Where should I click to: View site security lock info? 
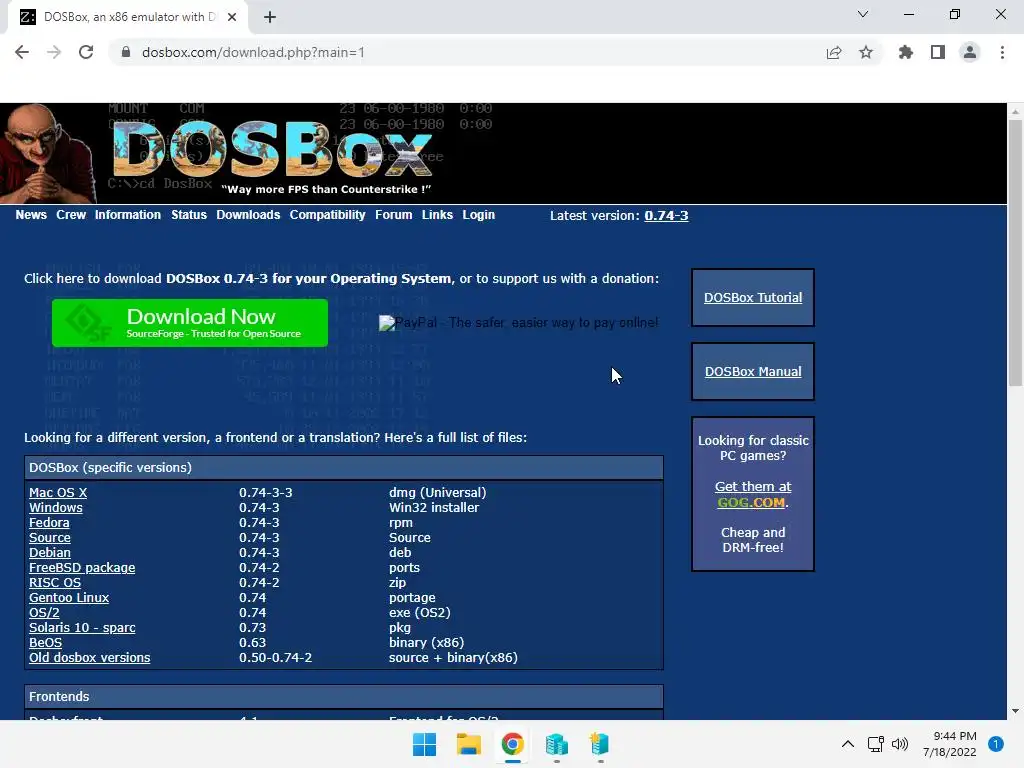click(x=126, y=52)
